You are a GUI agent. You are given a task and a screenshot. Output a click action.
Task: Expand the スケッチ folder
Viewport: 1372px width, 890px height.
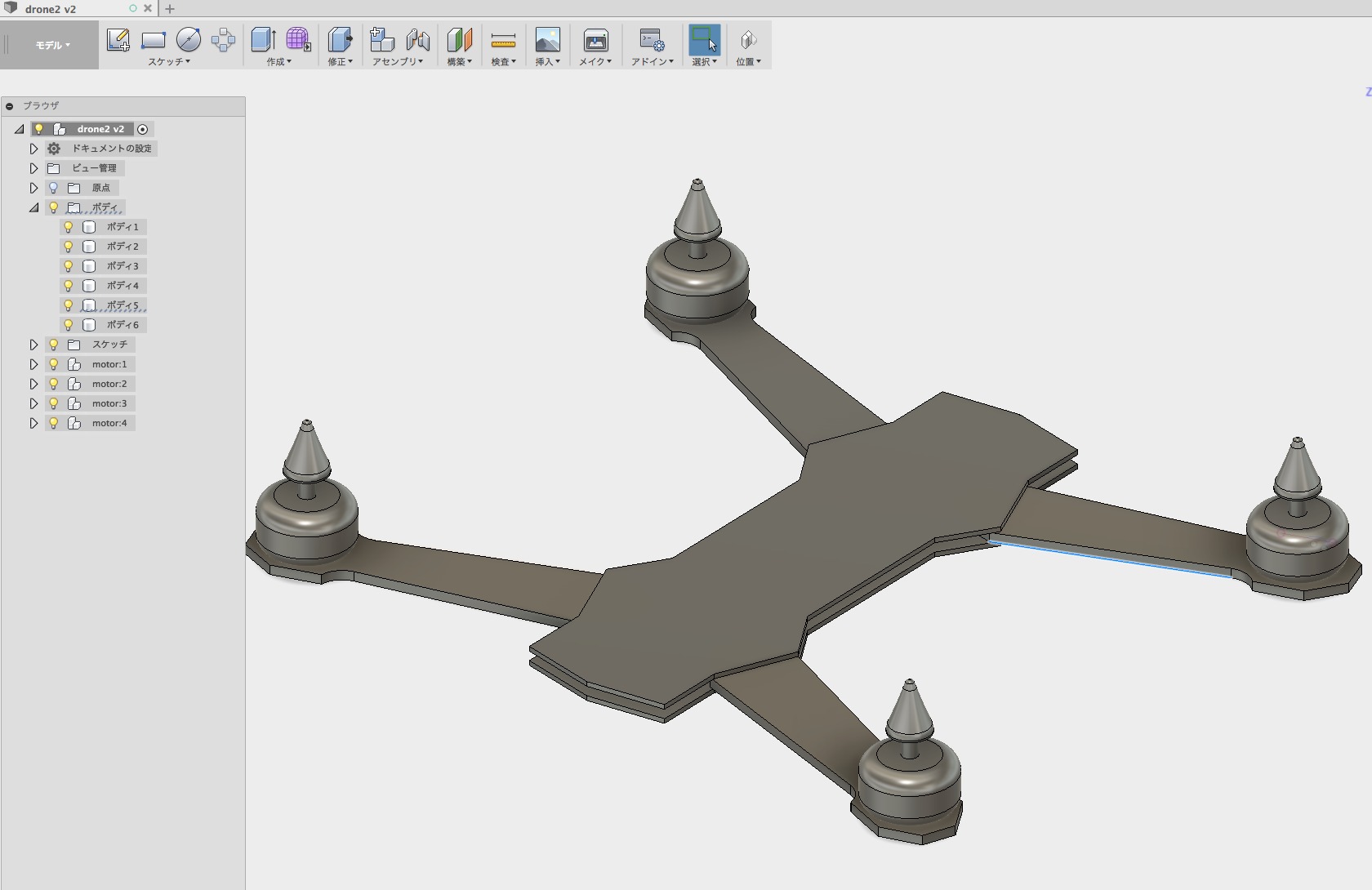[33, 345]
